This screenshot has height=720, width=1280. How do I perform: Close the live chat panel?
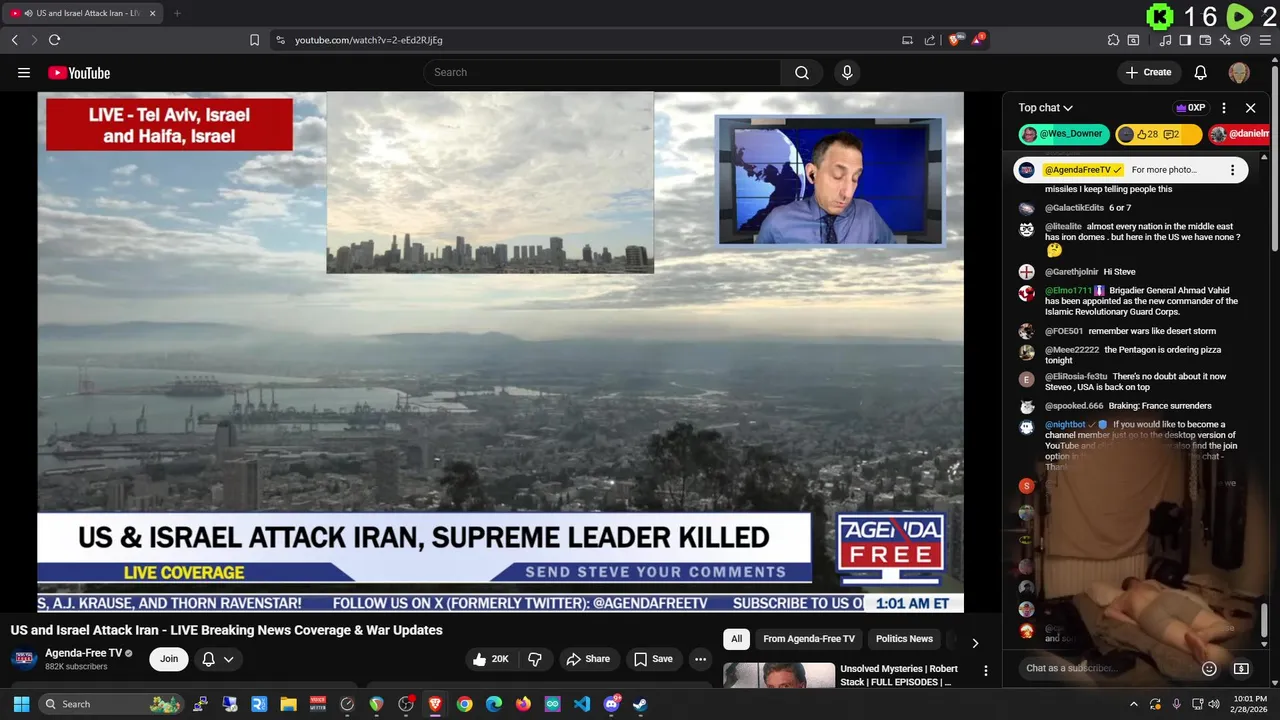point(1250,108)
